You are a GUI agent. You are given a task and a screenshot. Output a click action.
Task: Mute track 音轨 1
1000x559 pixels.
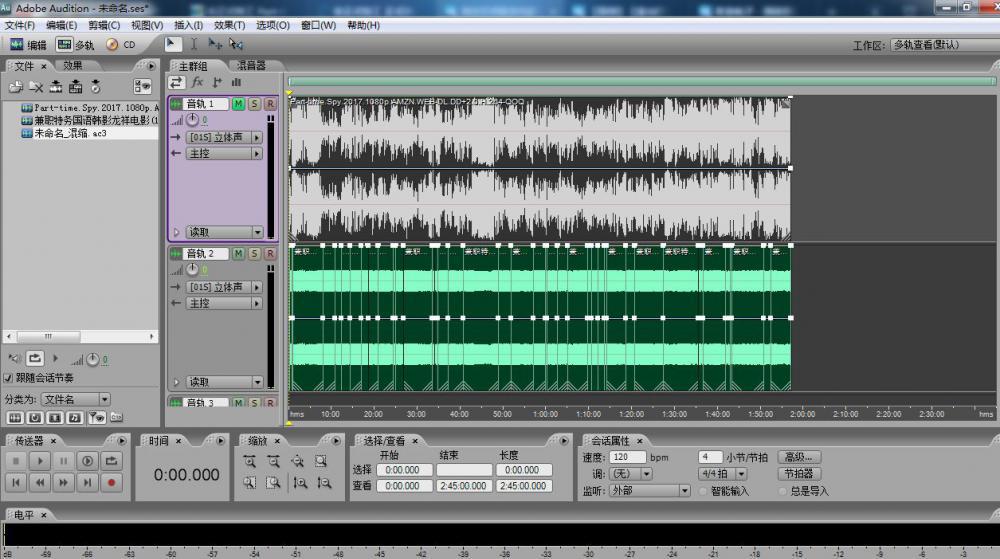[239, 103]
